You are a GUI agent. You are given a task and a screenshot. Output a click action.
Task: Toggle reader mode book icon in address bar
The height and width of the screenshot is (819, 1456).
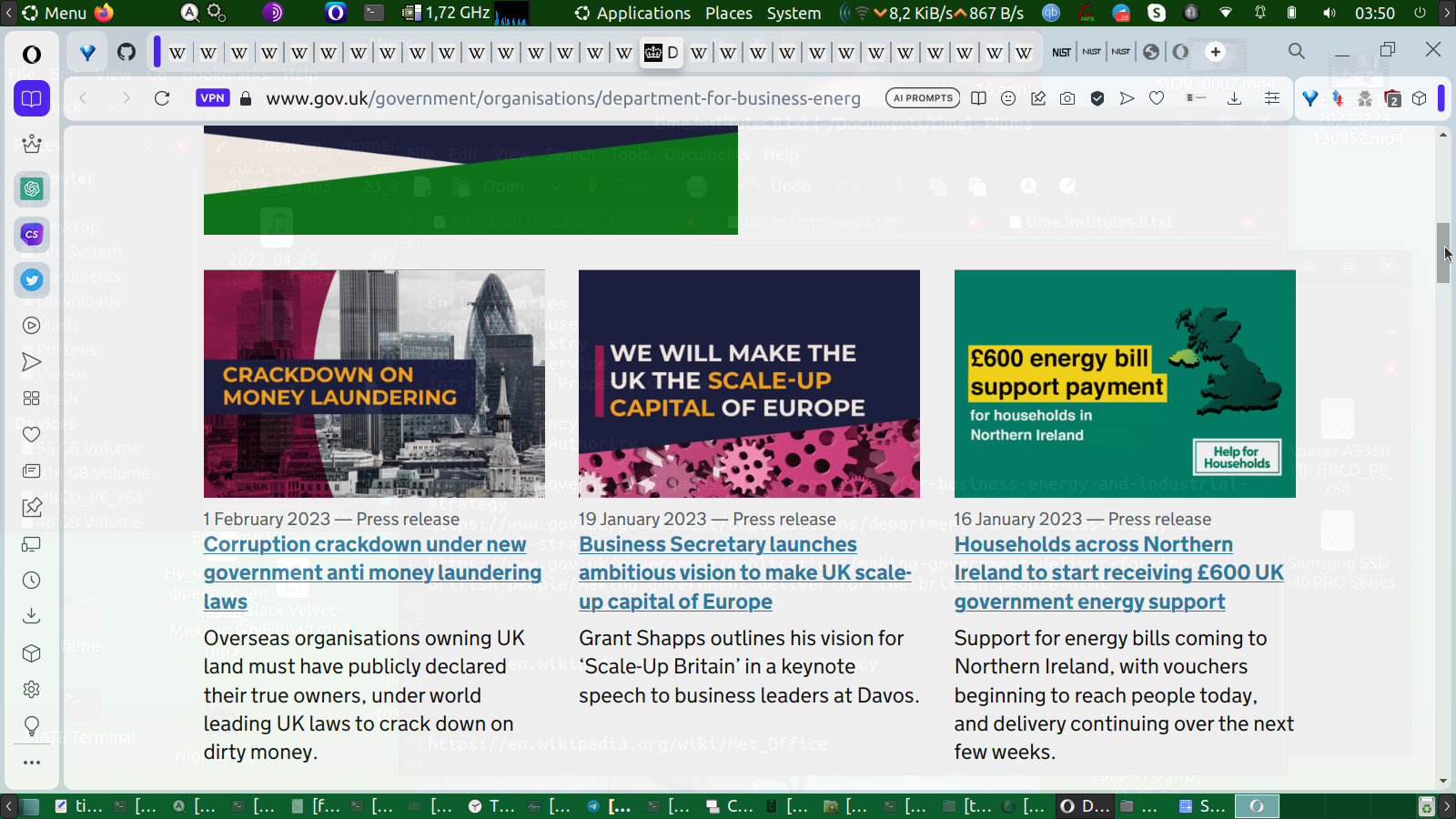(x=978, y=98)
